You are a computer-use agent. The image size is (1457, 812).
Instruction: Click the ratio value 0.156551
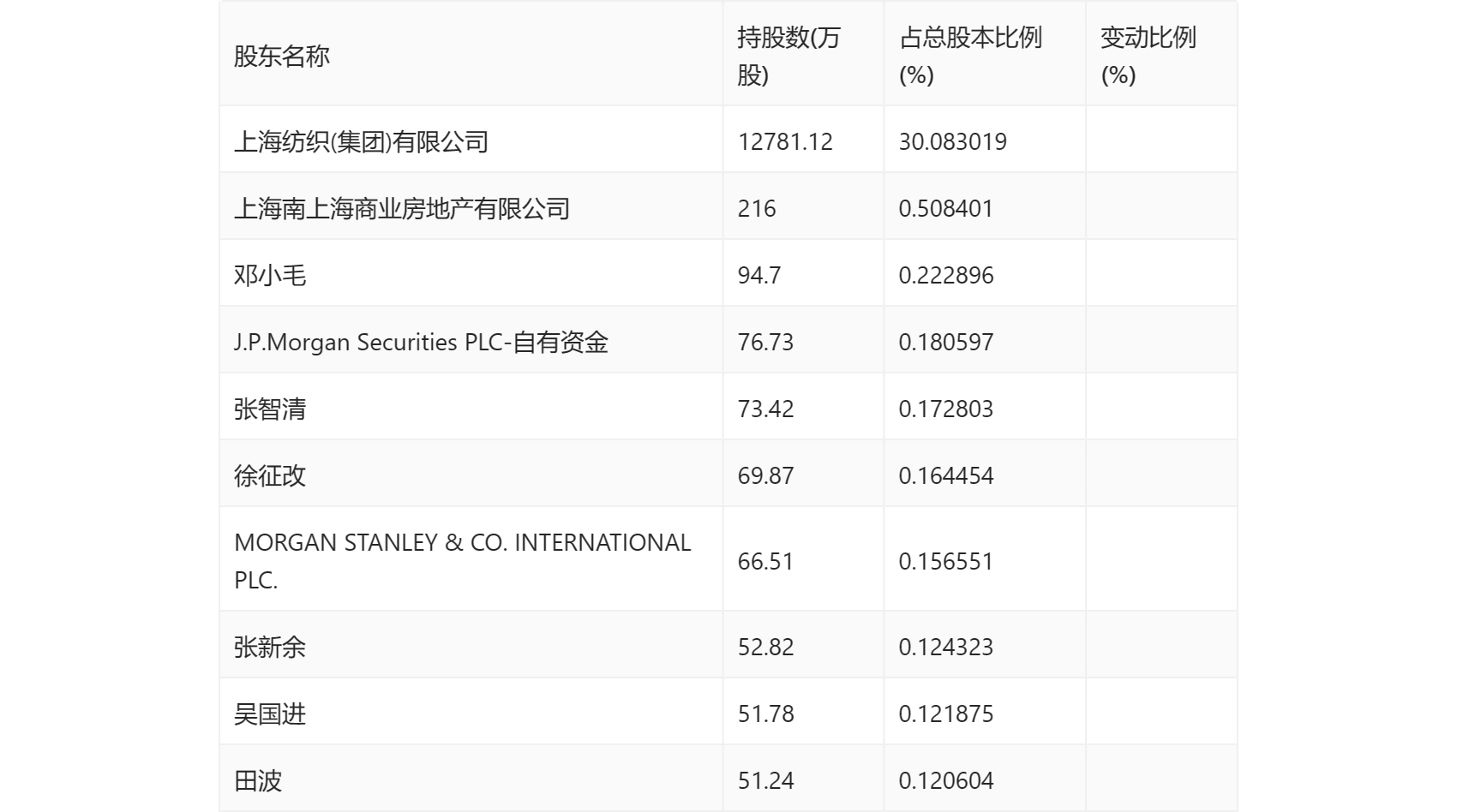(x=946, y=561)
